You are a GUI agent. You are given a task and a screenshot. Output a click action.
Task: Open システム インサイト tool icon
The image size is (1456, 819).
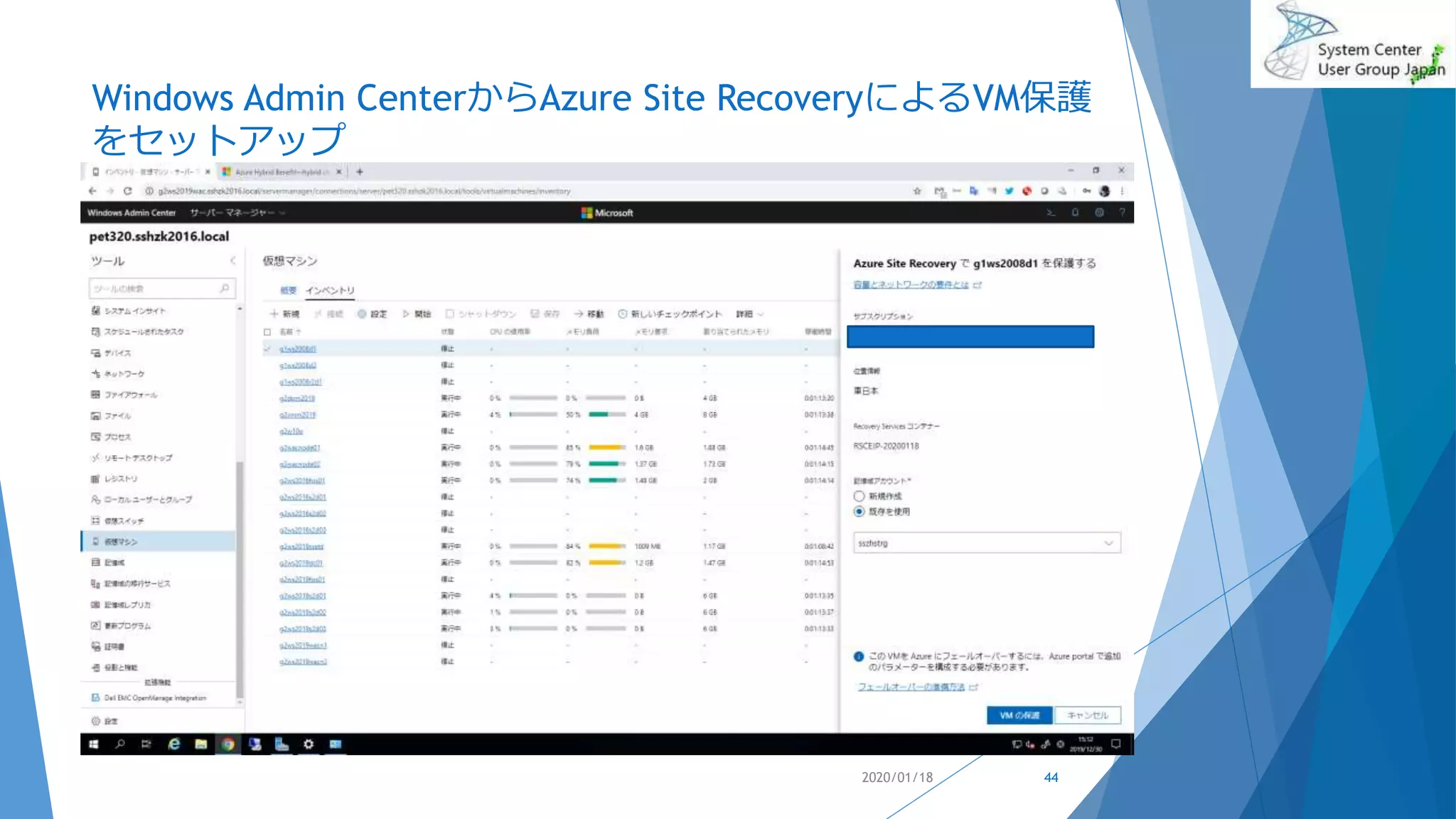pos(95,311)
